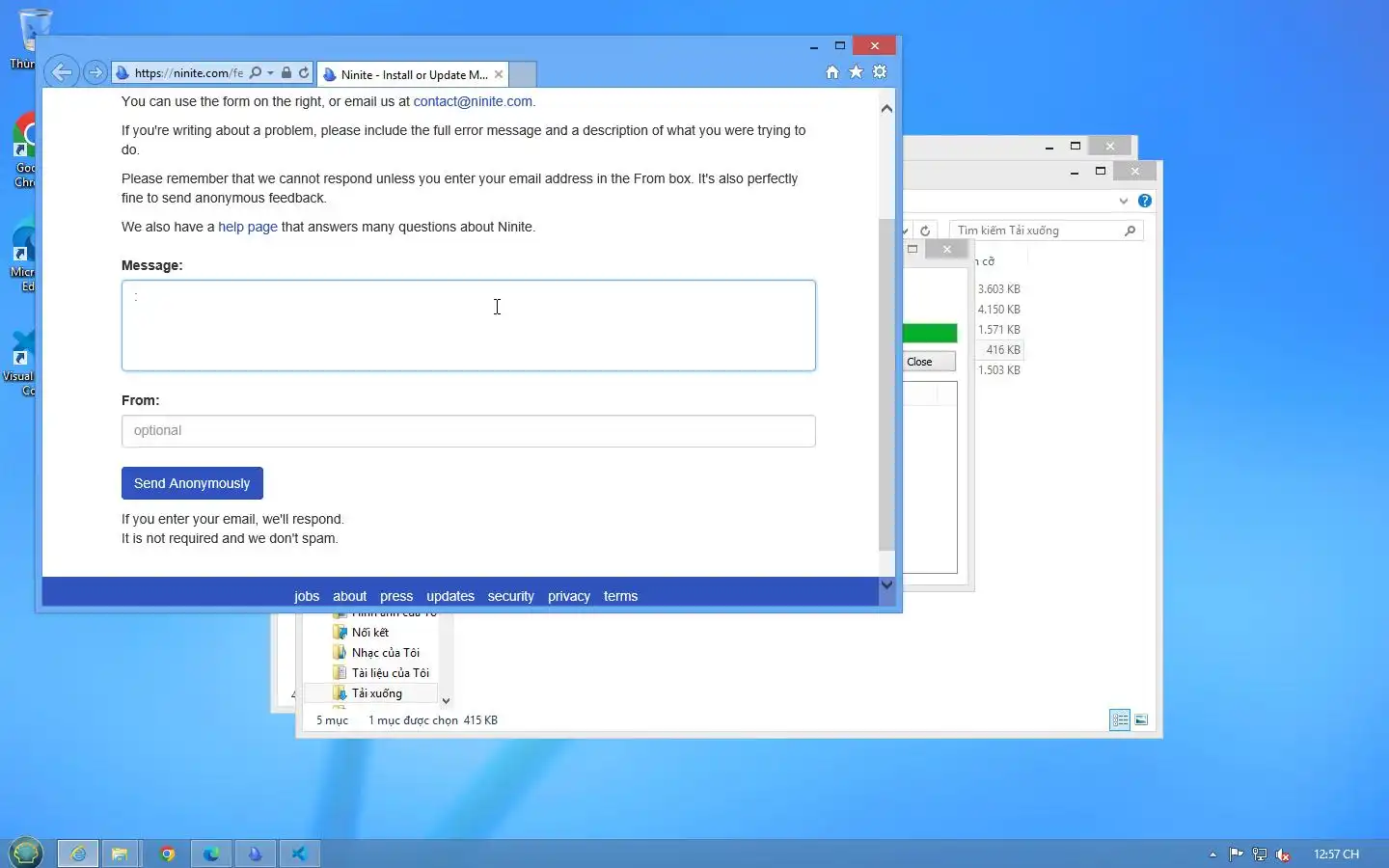Open the contact@ninite.com email link
The image size is (1389, 868).
(x=473, y=101)
